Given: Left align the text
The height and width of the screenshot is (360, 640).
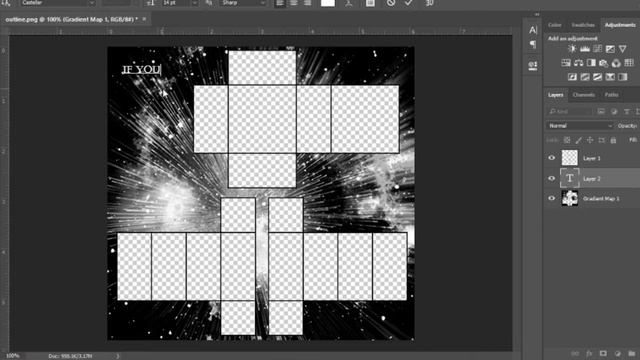Looking at the screenshot, I should coord(280,3).
